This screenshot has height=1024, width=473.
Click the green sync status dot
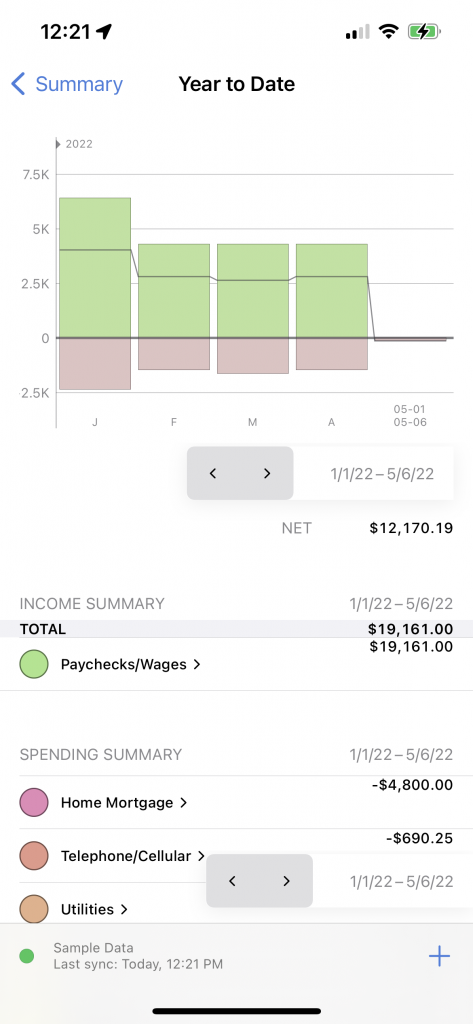(x=27, y=956)
